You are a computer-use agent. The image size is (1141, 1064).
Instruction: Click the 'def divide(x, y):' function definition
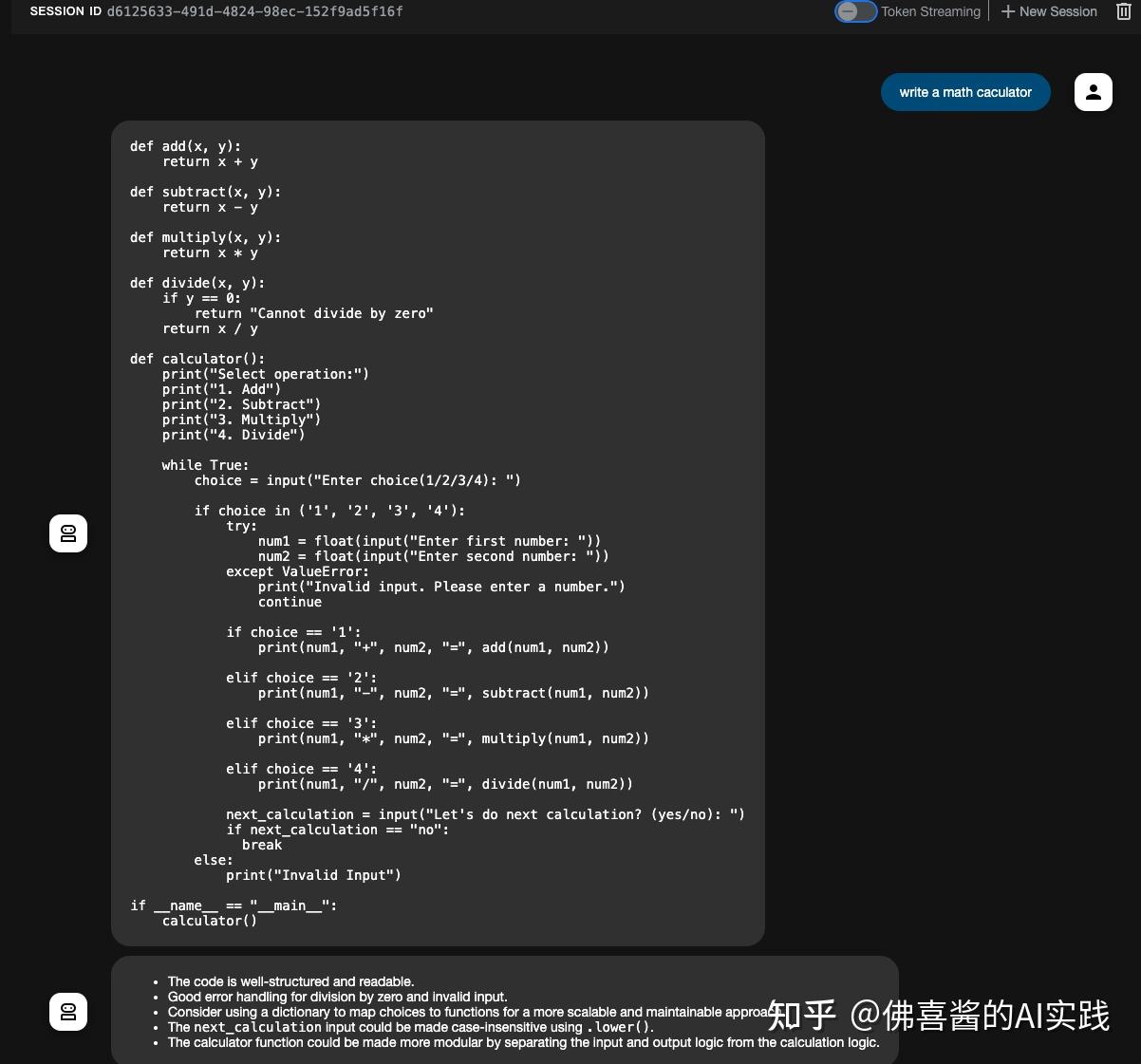pyautogui.click(x=196, y=283)
